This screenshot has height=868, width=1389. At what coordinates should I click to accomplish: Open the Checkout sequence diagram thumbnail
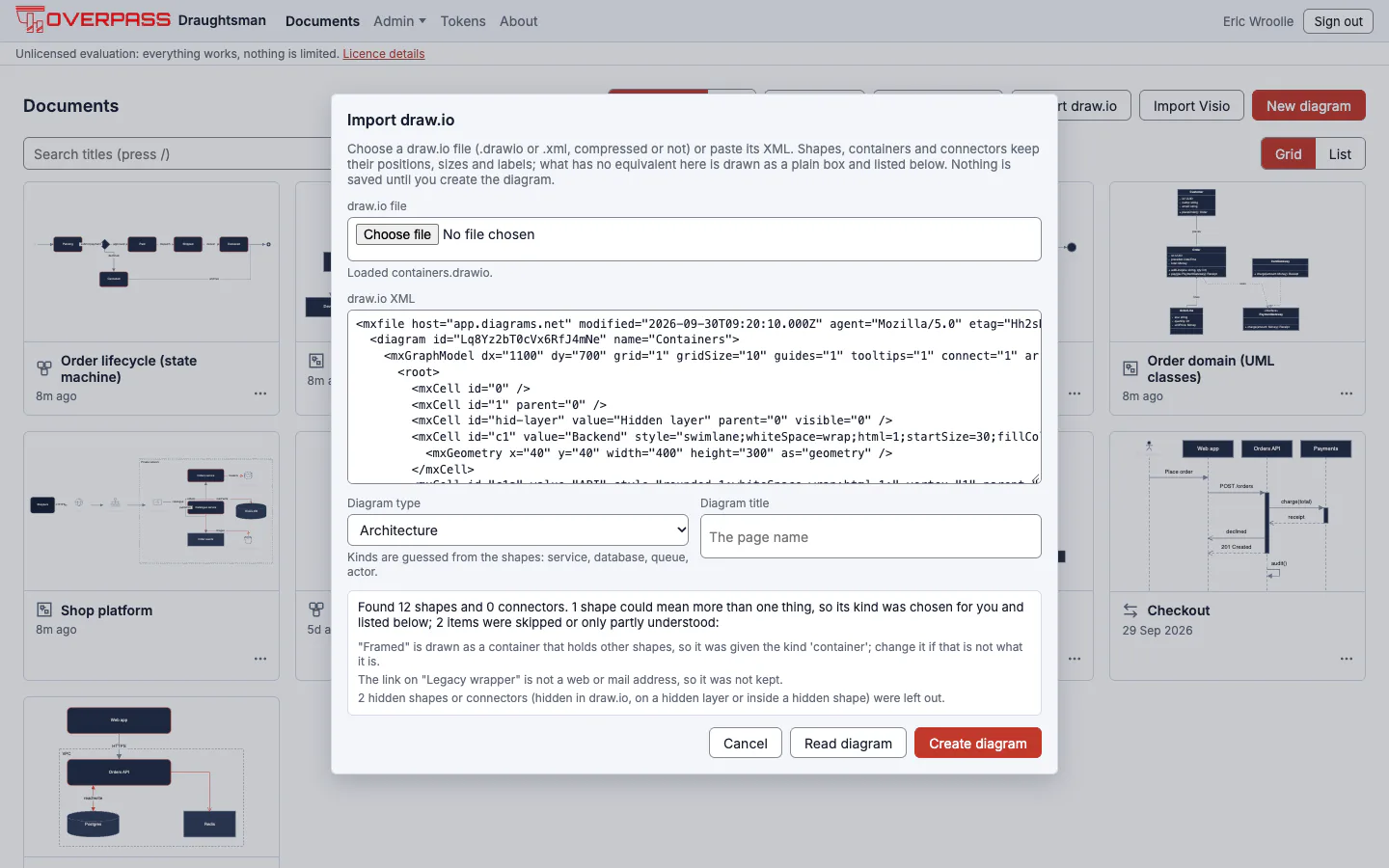tap(1238, 511)
